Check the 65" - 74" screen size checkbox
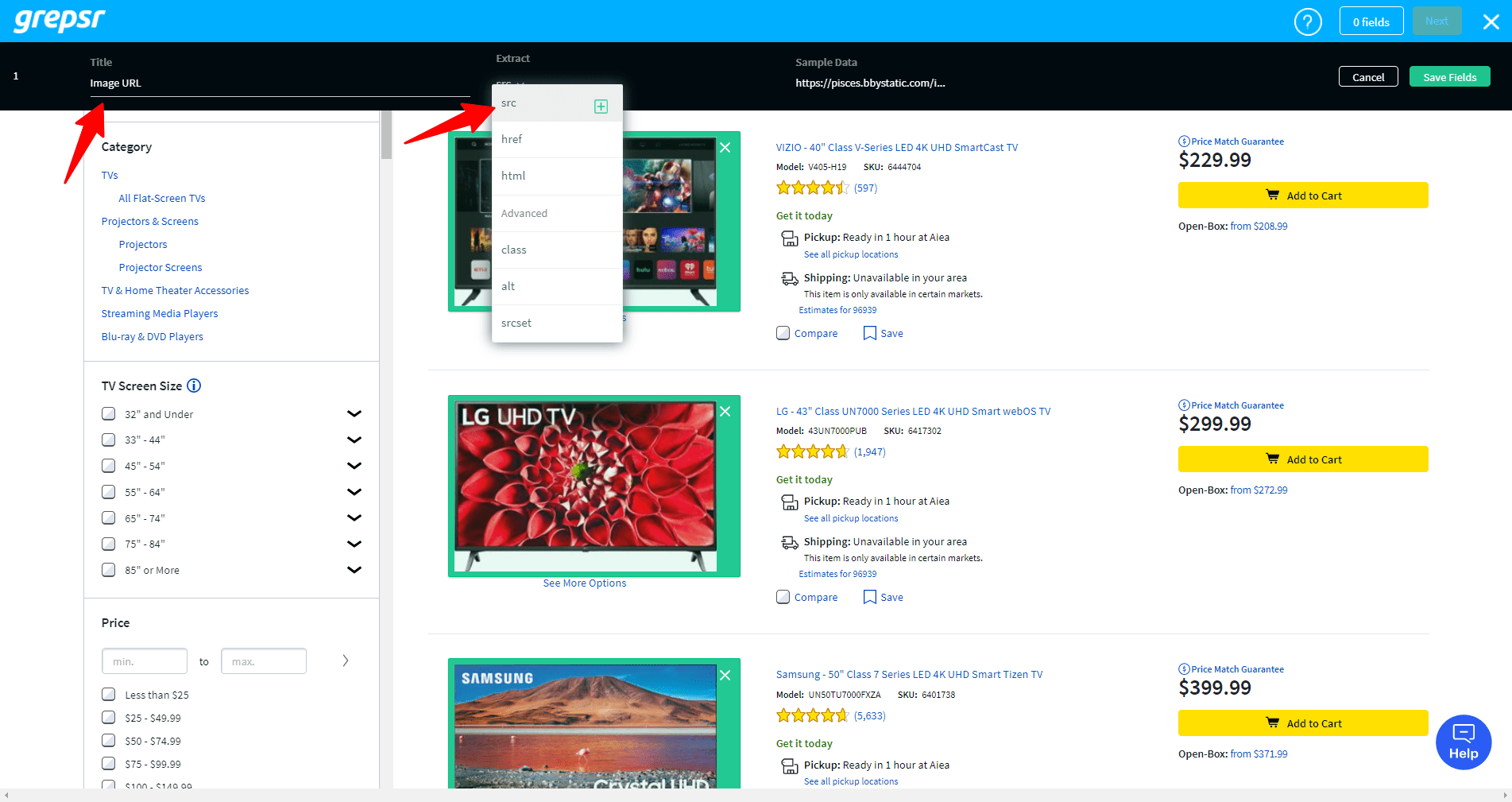Screen dimensions: 1512x802 109,517
